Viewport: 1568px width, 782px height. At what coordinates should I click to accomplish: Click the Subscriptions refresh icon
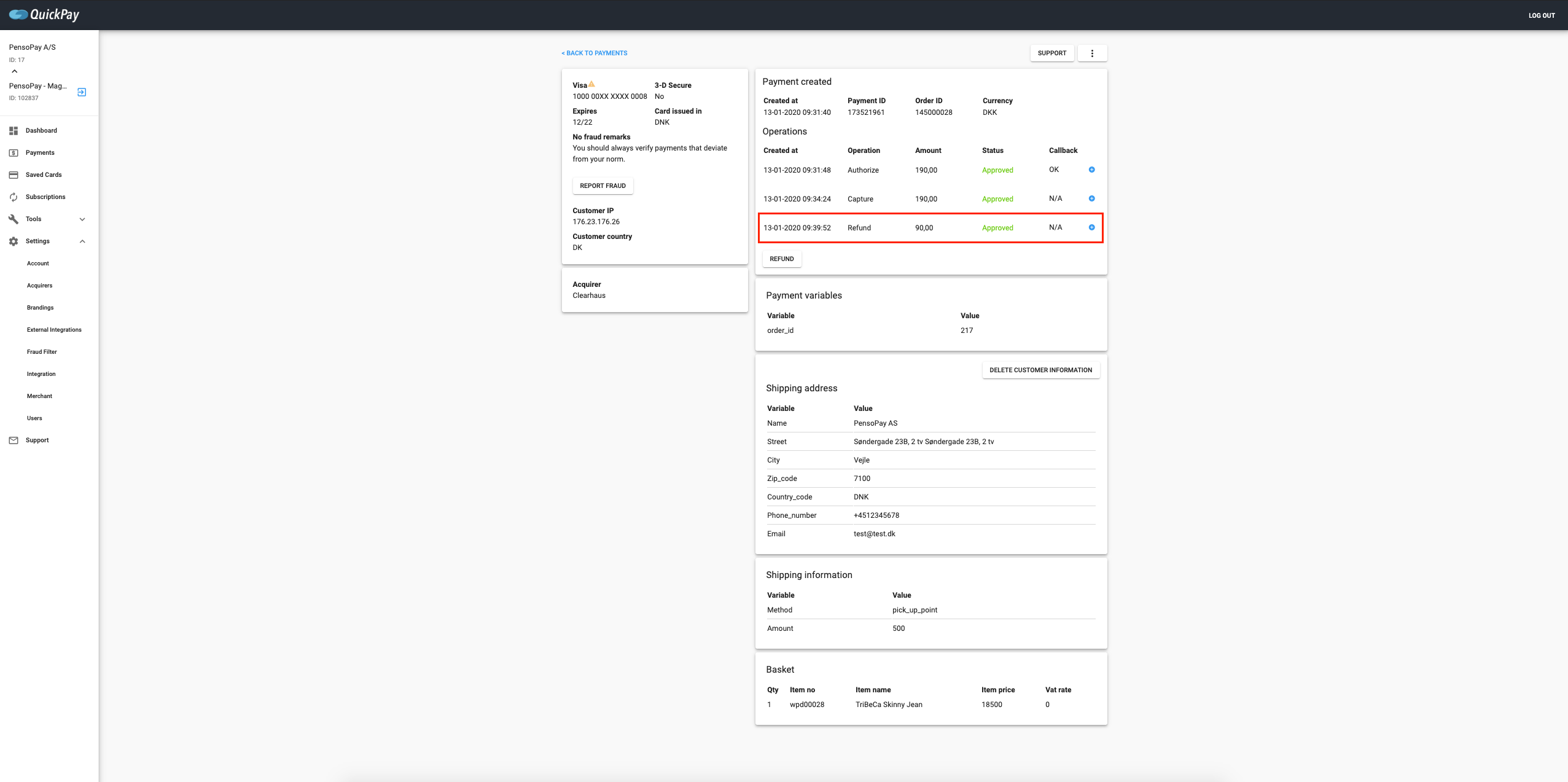14,197
